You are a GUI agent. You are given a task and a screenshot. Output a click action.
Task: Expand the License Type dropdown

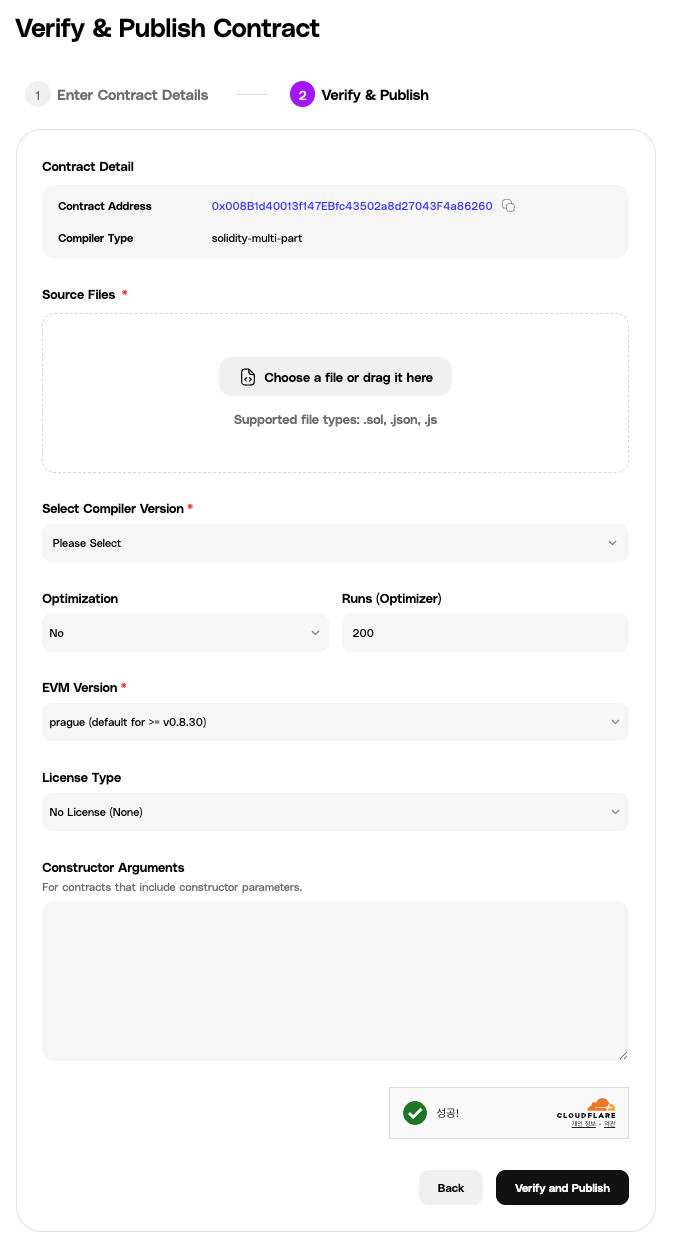(335, 812)
